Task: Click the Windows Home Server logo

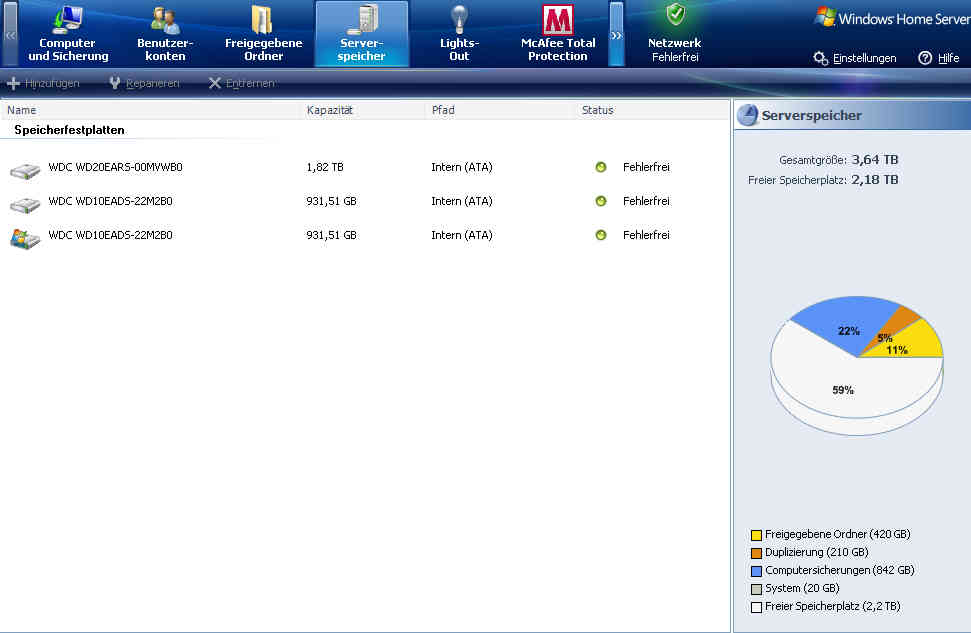Action: tap(892, 18)
